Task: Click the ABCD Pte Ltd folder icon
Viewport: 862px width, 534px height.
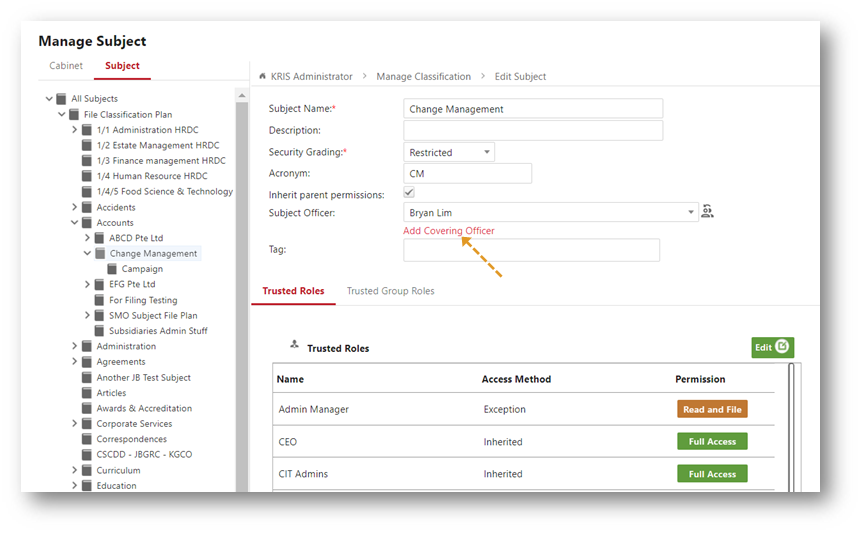Action: (x=99, y=238)
